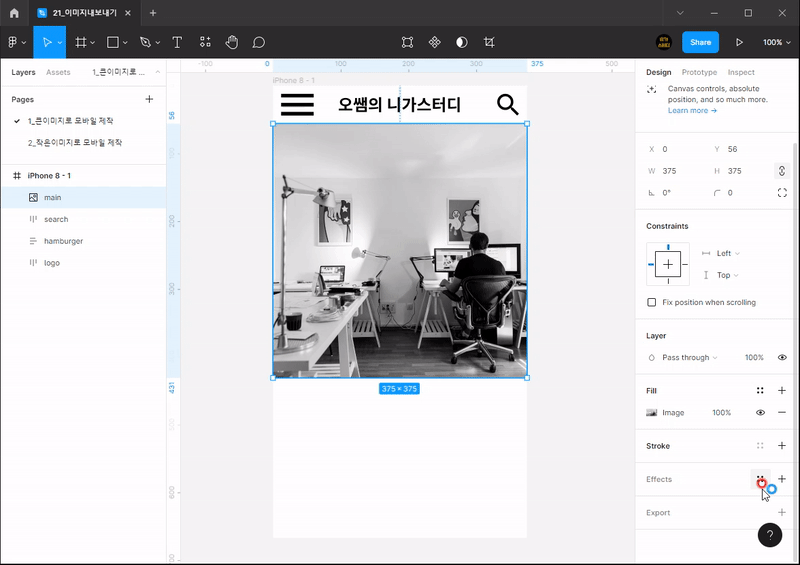Click Edit object icon in toolbar
The width and height of the screenshot is (800, 565).
click(407, 42)
